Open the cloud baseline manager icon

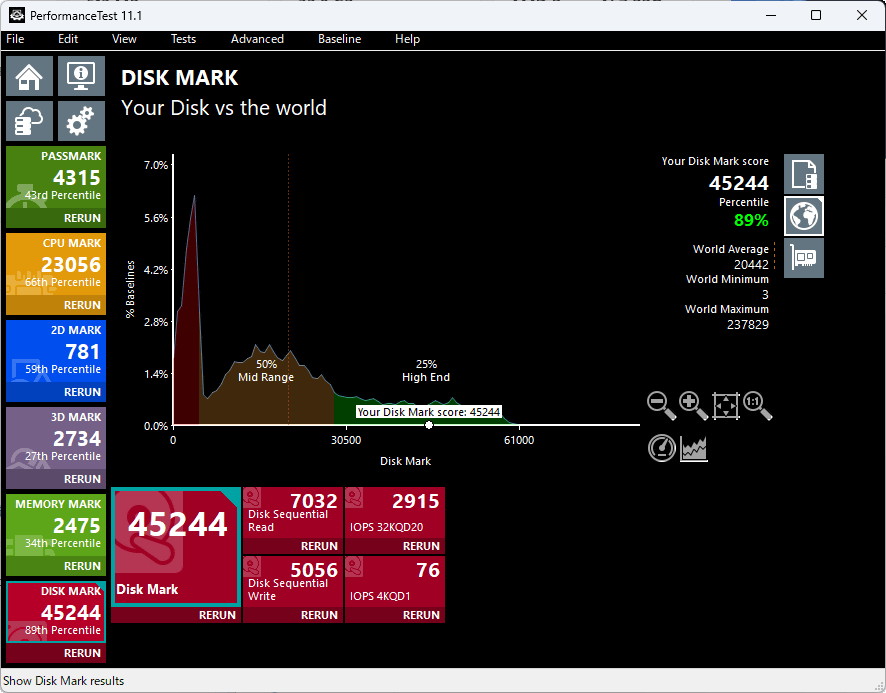click(30, 121)
